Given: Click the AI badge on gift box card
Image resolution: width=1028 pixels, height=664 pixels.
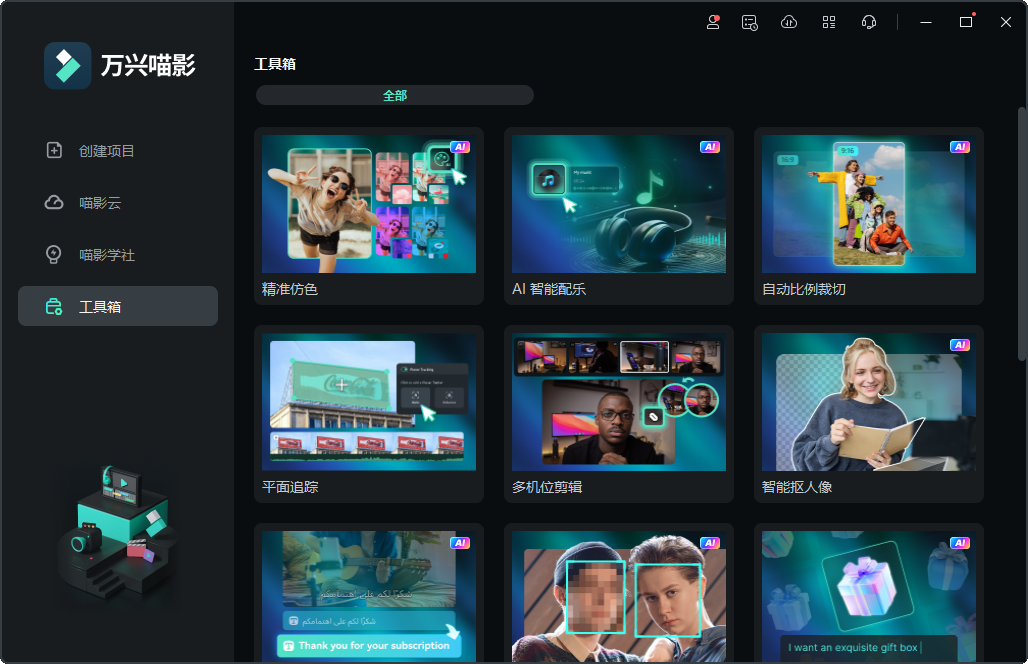Looking at the screenshot, I should point(960,543).
